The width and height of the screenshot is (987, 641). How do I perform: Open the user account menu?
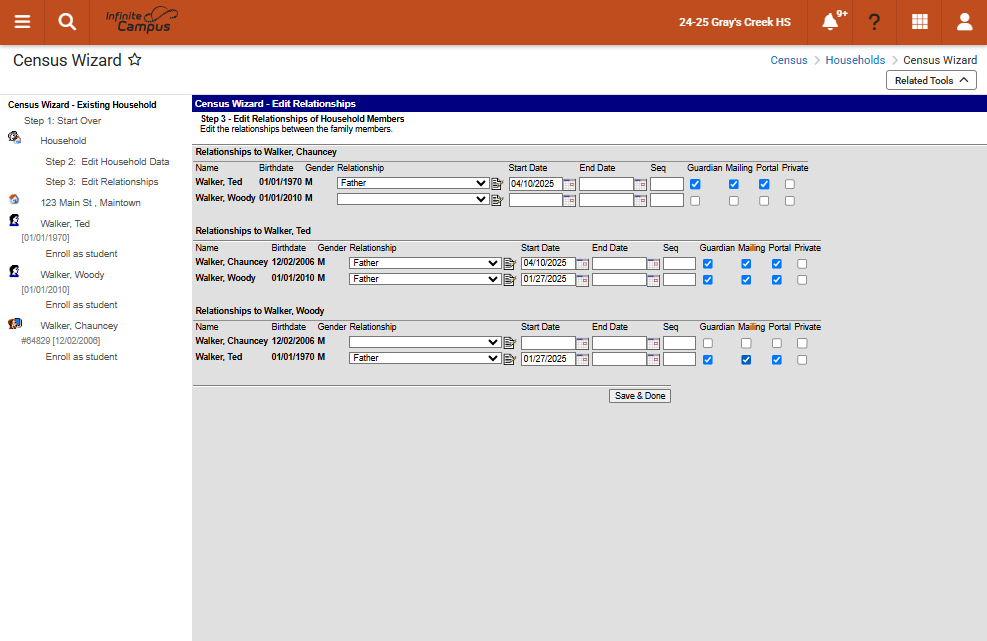[964, 22]
